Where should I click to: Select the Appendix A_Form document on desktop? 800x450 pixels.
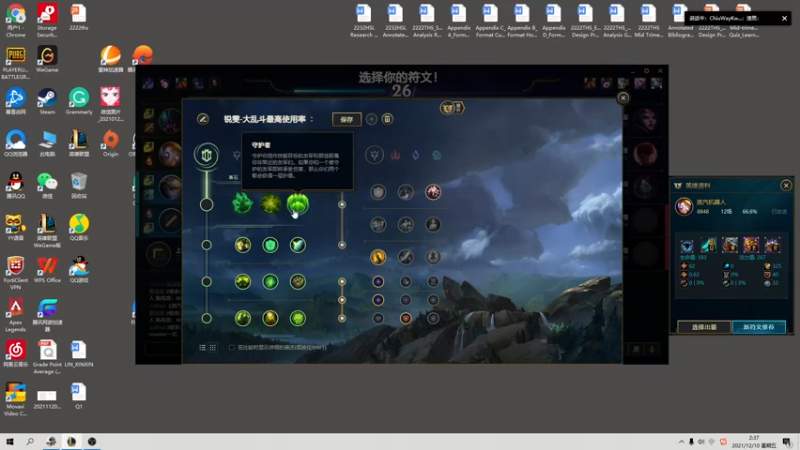coord(458,21)
